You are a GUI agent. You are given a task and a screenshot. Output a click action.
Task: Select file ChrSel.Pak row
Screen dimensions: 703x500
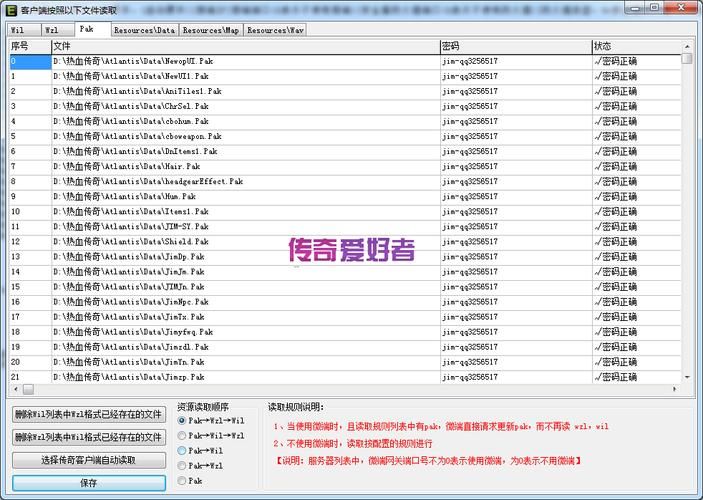point(345,106)
